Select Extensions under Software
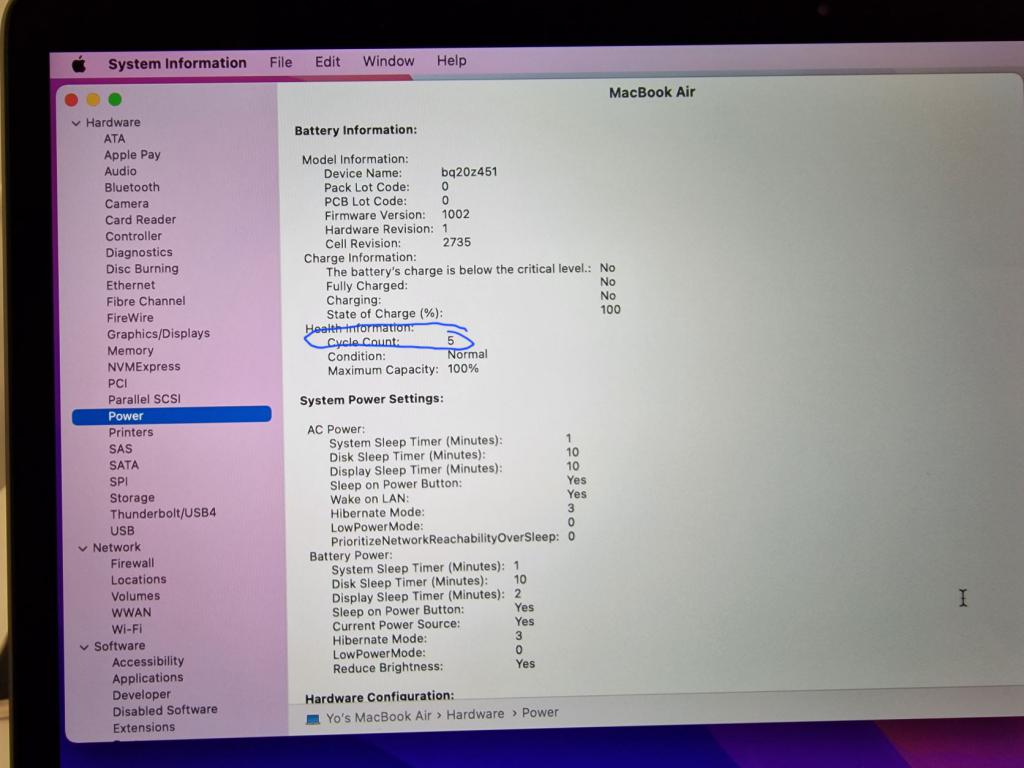The height and width of the screenshot is (768, 1024). pos(144,728)
